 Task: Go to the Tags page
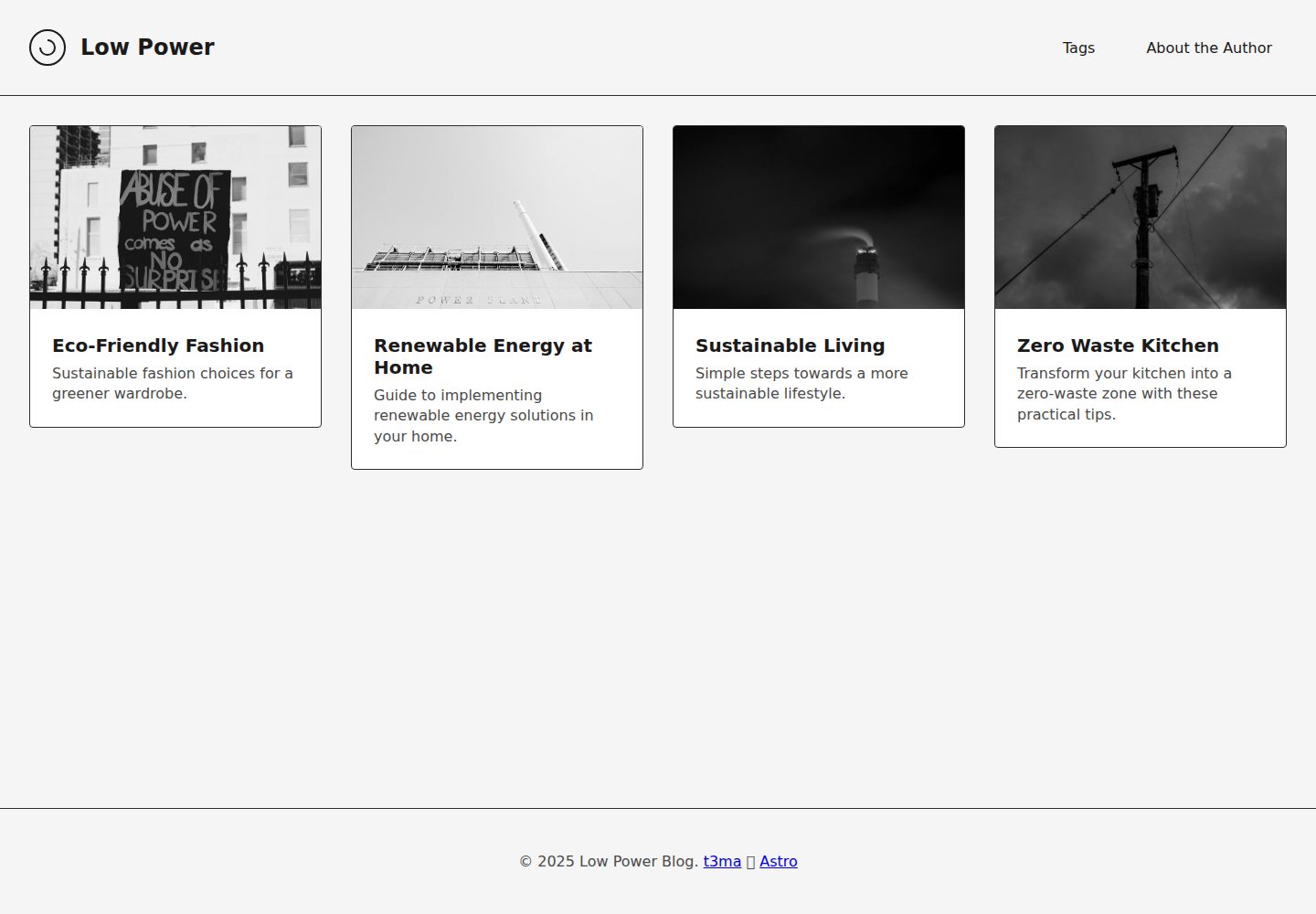(x=1078, y=48)
